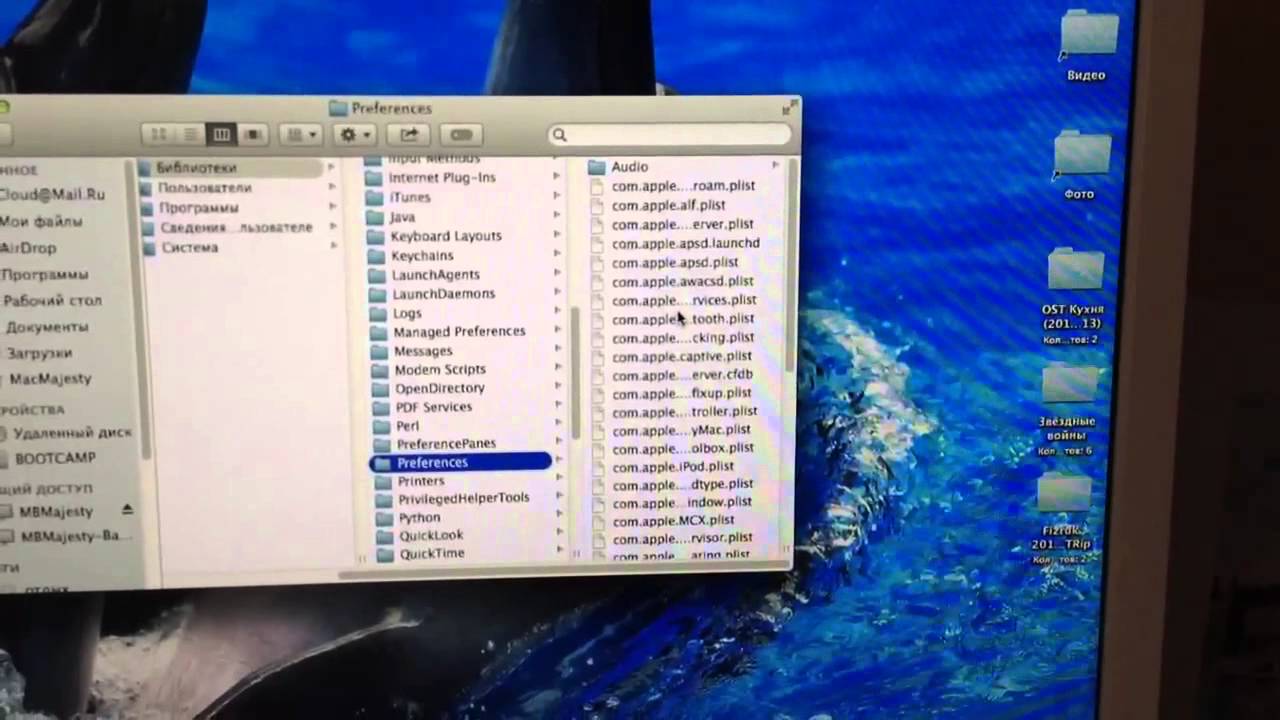The width and height of the screenshot is (1280, 720).
Task: Open the OST Кухня desktop folder
Action: pos(1073,296)
